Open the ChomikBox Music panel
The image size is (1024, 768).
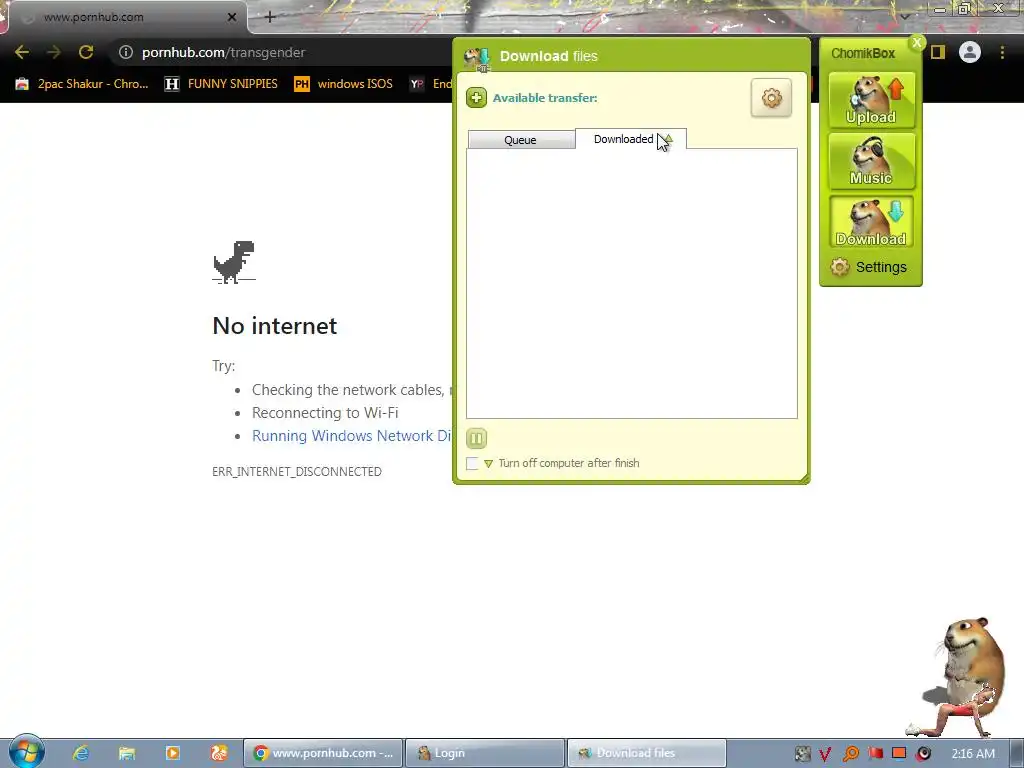coord(871,161)
